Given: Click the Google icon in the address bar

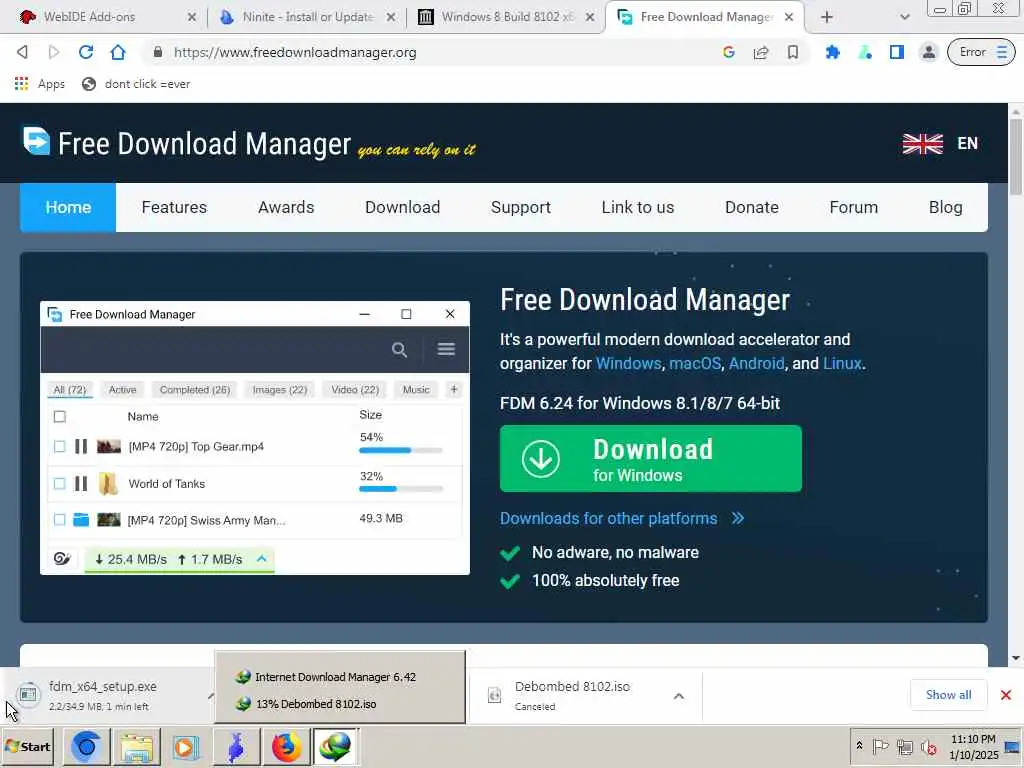Looking at the screenshot, I should point(729,52).
